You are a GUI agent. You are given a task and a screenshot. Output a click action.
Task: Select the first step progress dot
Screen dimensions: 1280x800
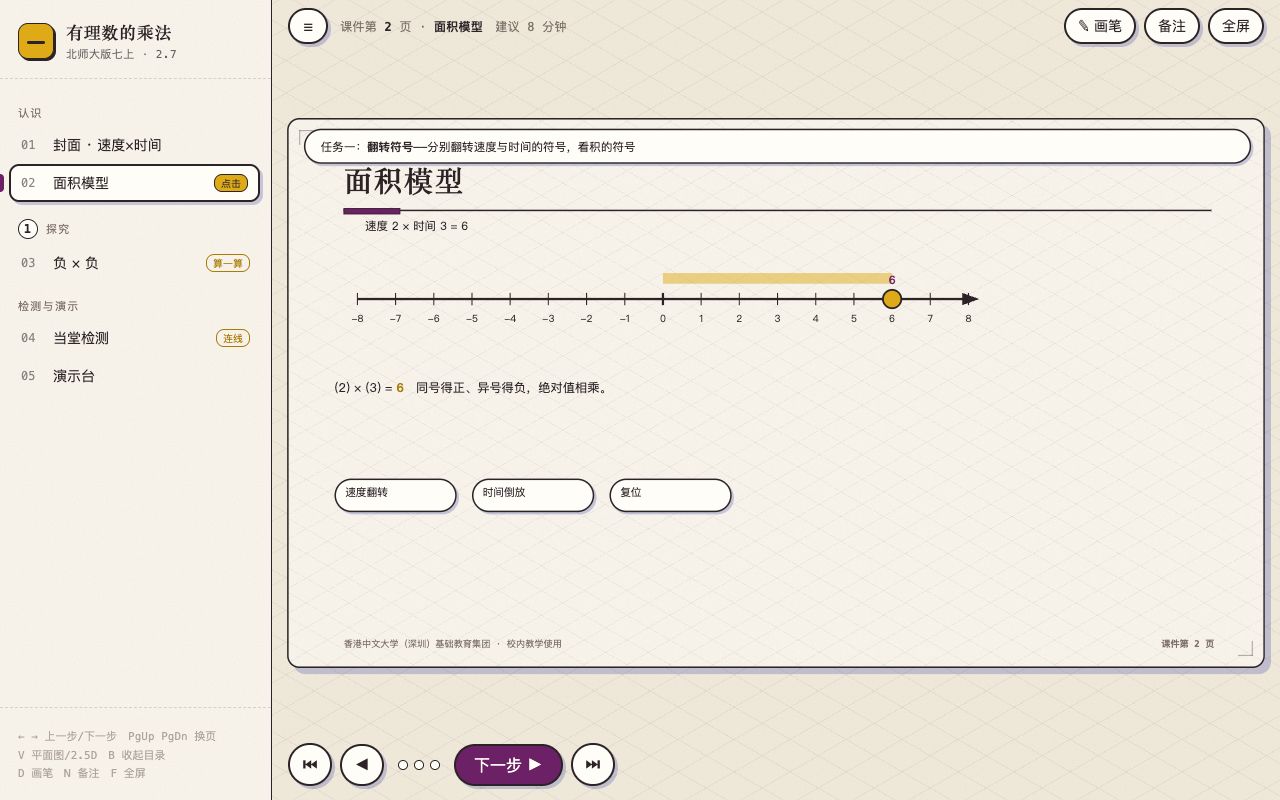(x=403, y=765)
